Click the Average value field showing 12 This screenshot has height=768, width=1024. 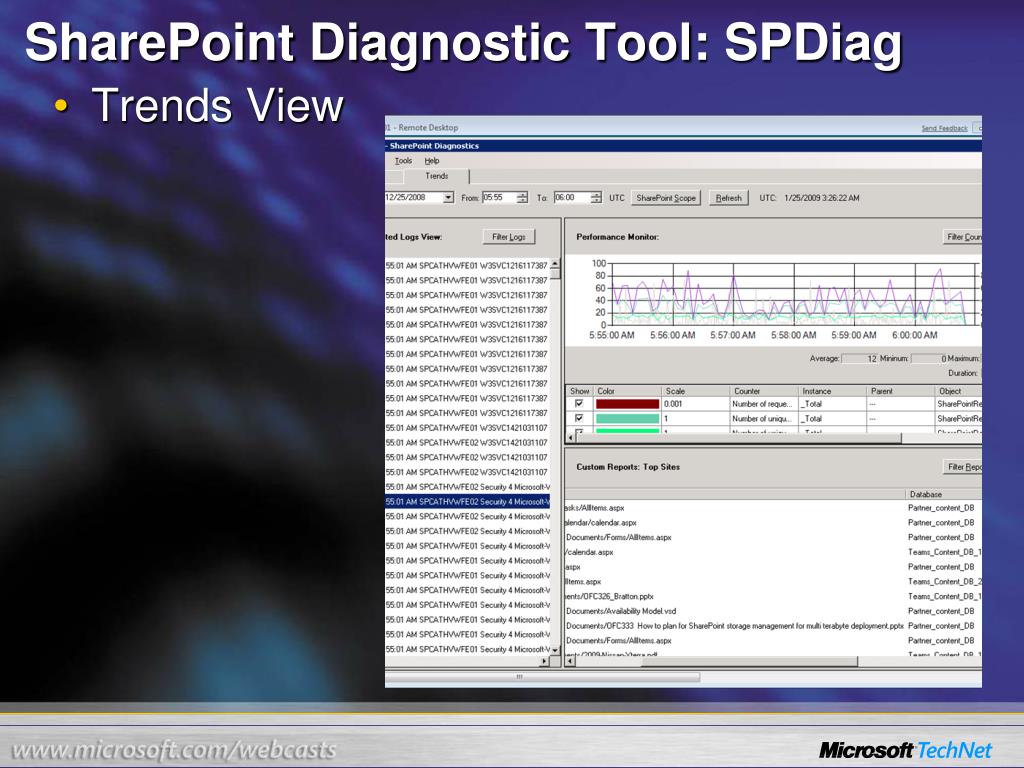tap(859, 359)
